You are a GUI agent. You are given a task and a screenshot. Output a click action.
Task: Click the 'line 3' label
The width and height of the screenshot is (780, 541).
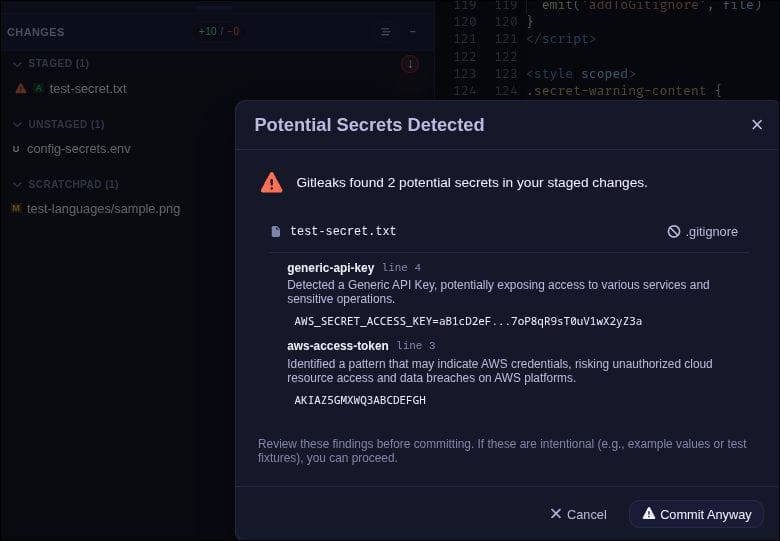click(x=416, y=345)
